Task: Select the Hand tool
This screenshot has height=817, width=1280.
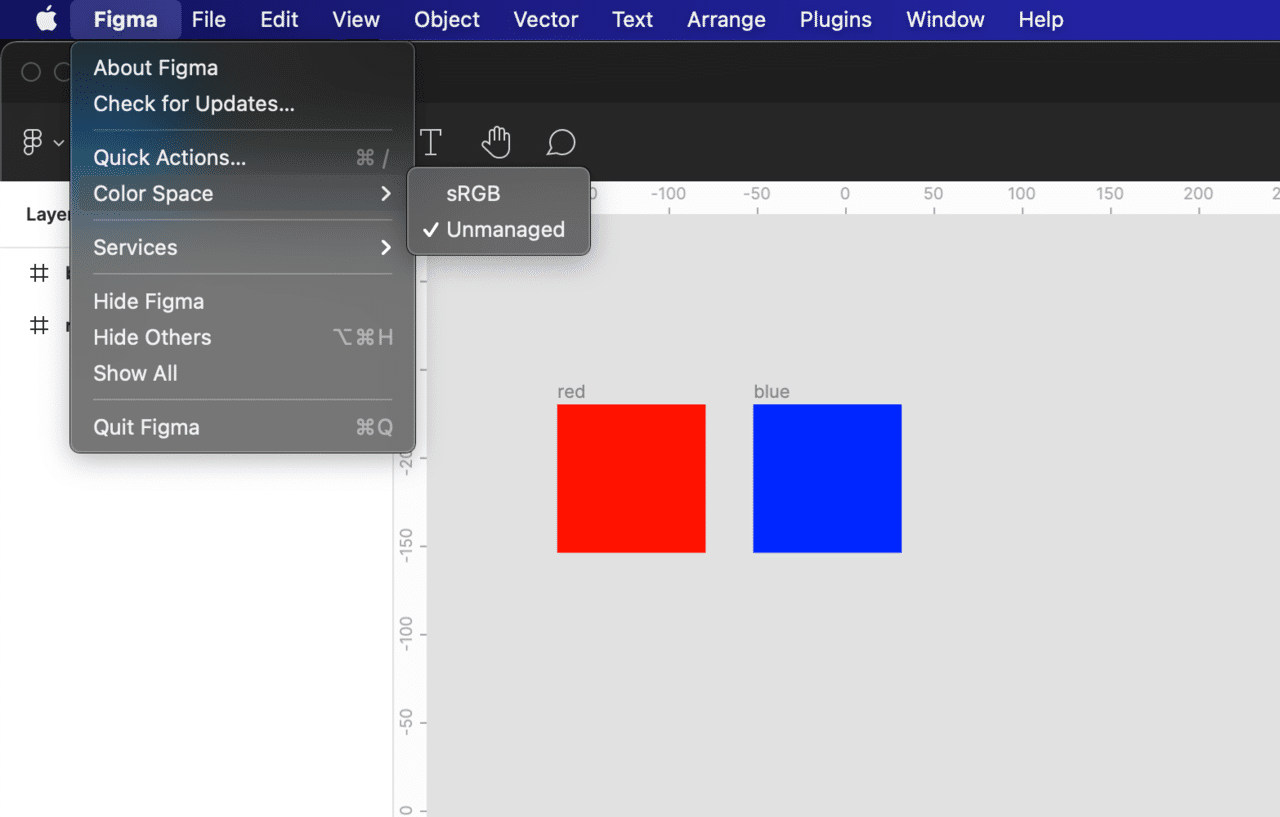Action: click(496, 143)
